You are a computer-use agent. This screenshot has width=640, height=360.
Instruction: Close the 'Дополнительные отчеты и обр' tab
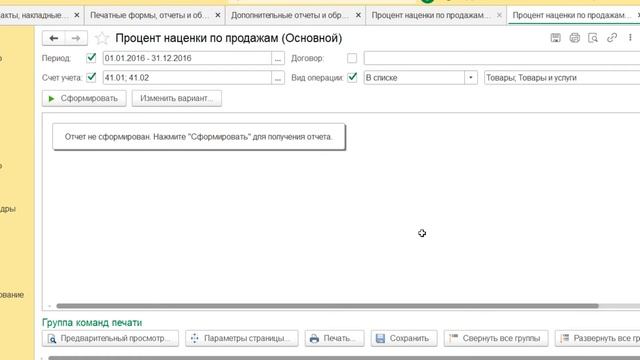point(358,15)
